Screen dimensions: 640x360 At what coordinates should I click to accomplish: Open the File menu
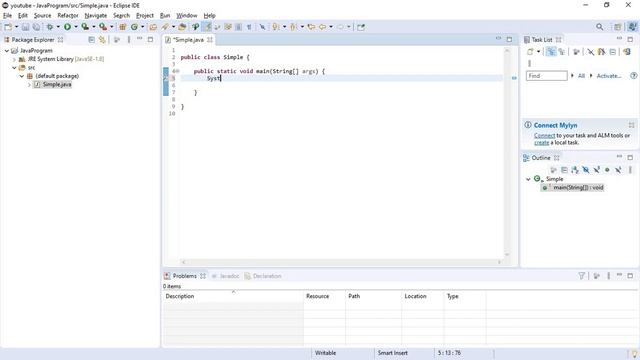point(7,16)
